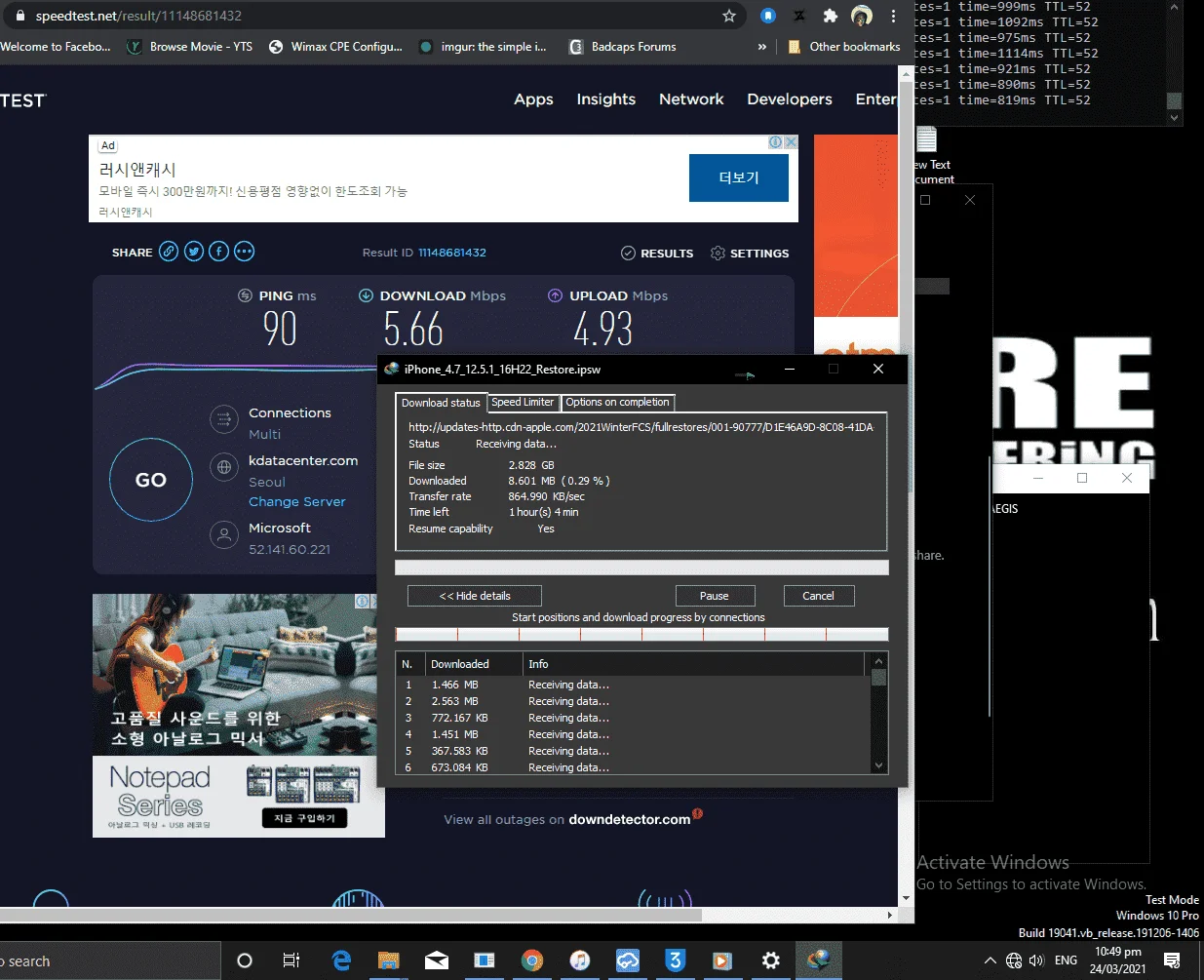Open Cortana circle icon in taskbar
This screenshot has height=980, width=1204.
[x=245, y=960]
